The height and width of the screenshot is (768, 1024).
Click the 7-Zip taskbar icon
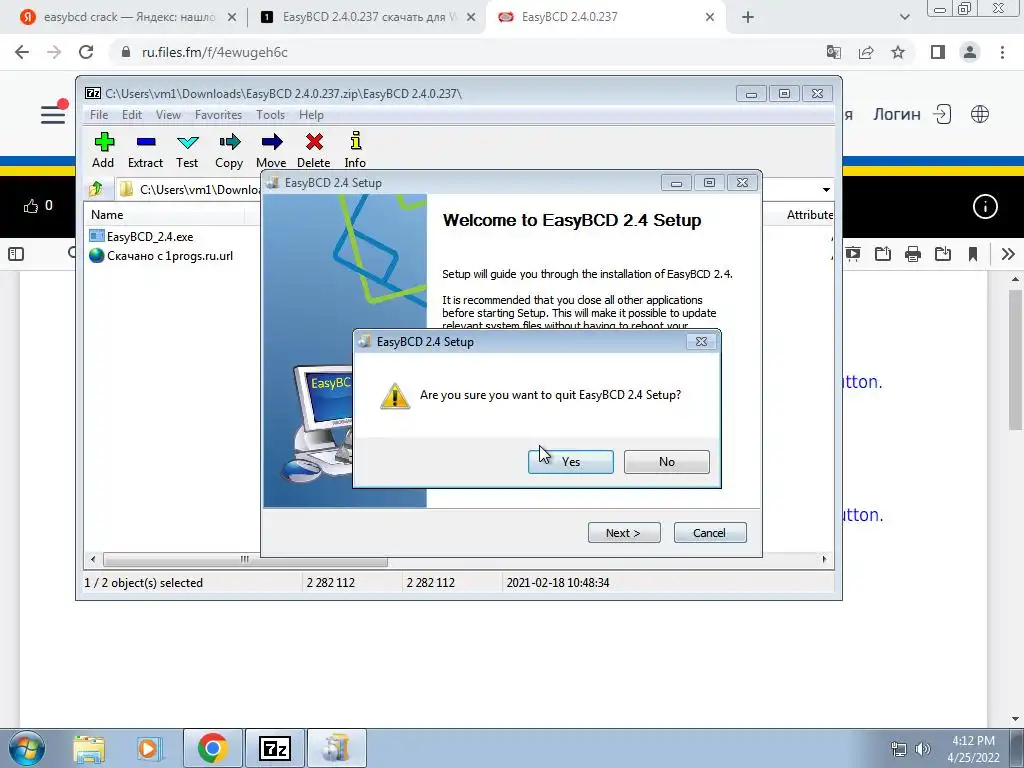tap(274, 748)
